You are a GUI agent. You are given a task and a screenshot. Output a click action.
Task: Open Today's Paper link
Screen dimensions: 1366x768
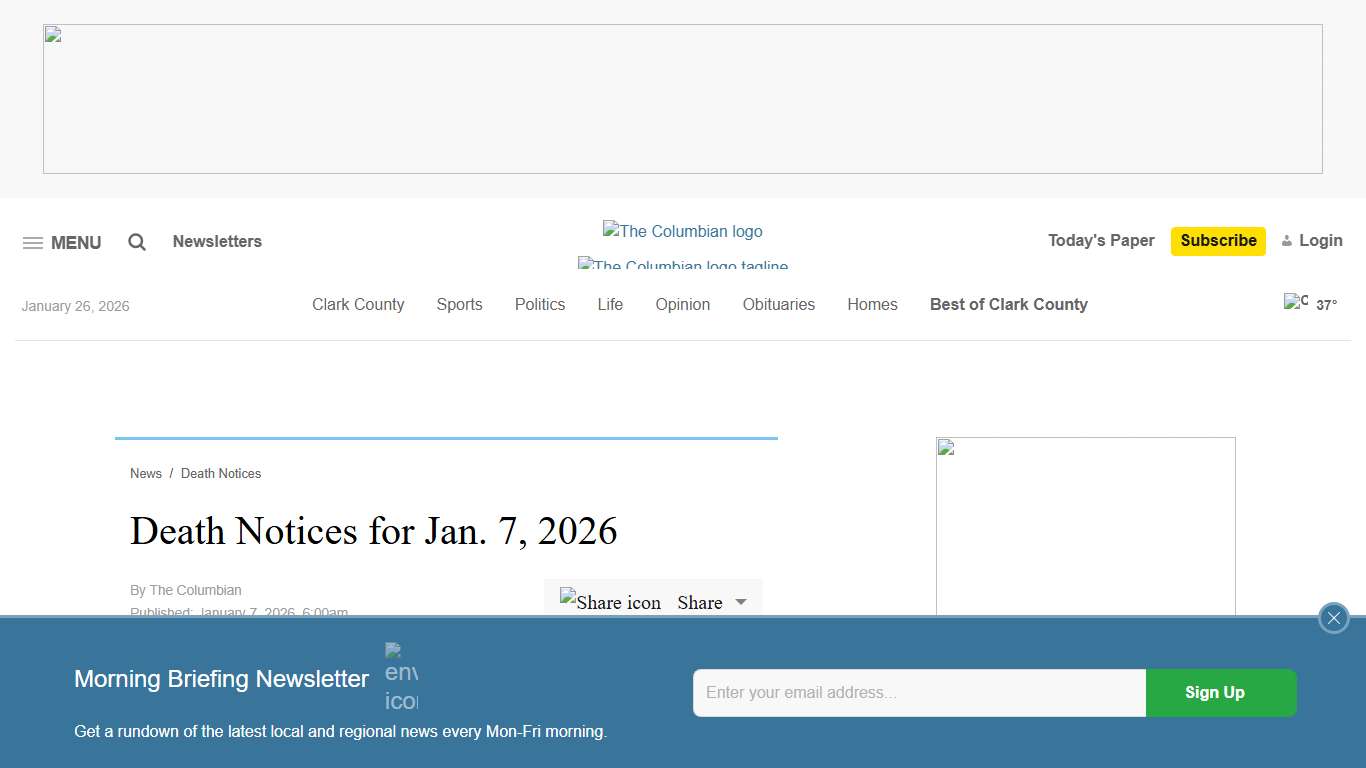[x=1100, y=240]
